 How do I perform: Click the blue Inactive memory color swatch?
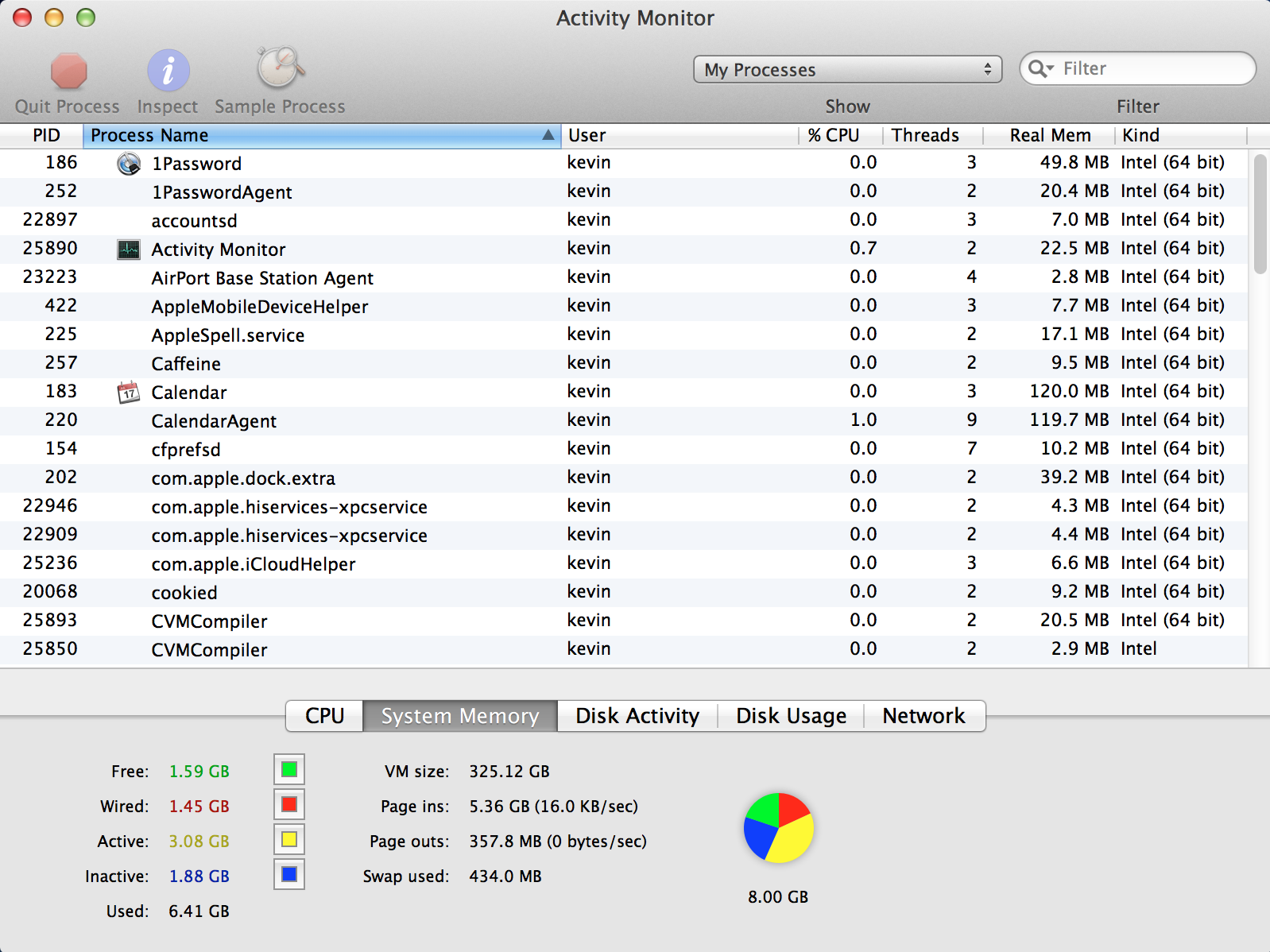click(x=289, y=874)
